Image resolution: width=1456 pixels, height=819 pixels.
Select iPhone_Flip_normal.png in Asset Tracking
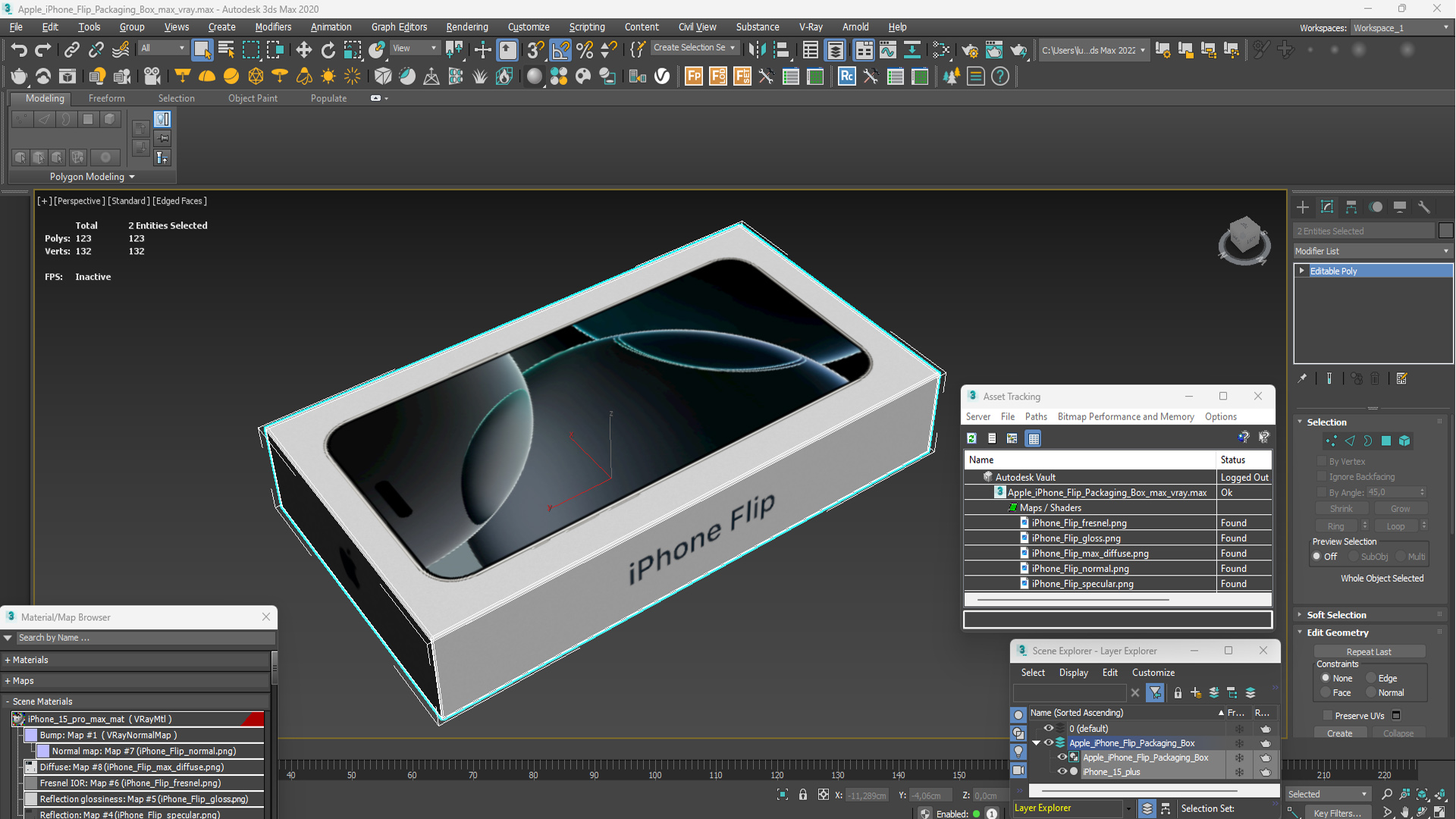pos(1080,569)
